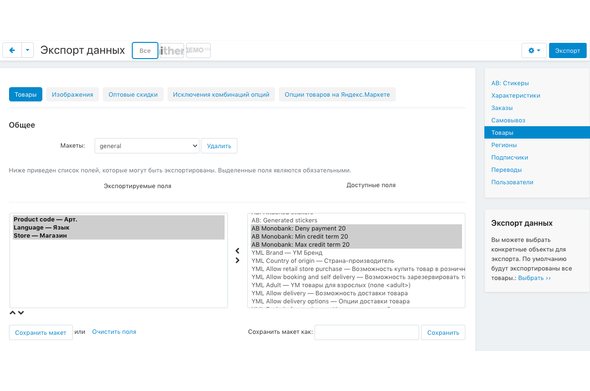This screenshot has width=590, height=391.
Task: Select the Все button near the title
Action: point(145,50)
